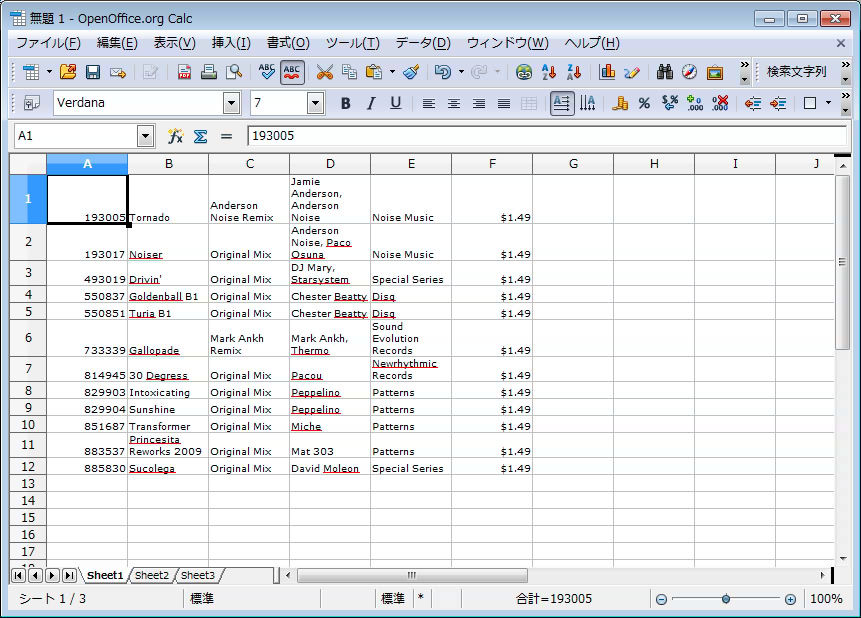Add a decimal place to numbers
The height and width of the screenshot is (618, 861).
[x=695, y=103]
